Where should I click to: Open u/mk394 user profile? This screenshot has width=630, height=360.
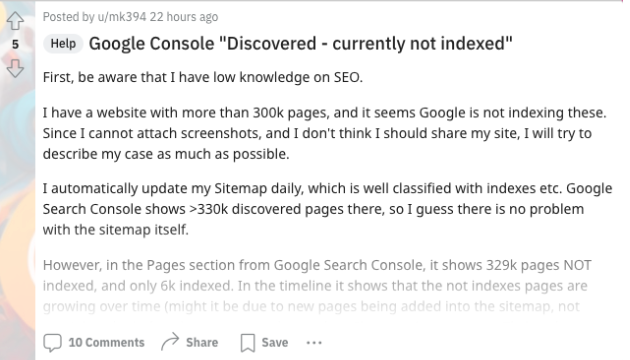tap(122, 17)
